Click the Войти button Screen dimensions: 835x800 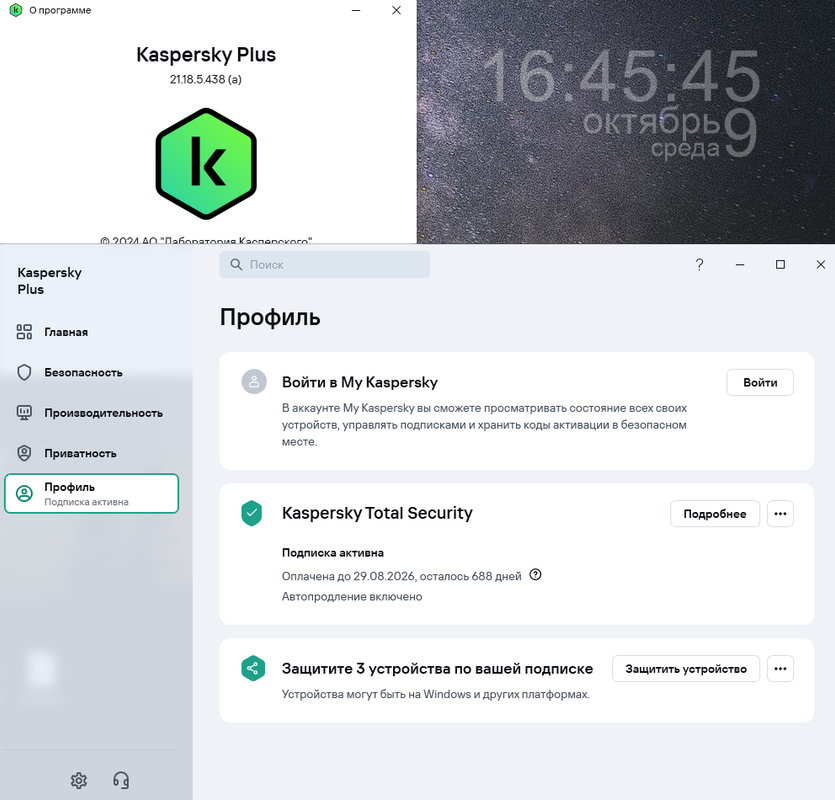(x=760, y=382)
